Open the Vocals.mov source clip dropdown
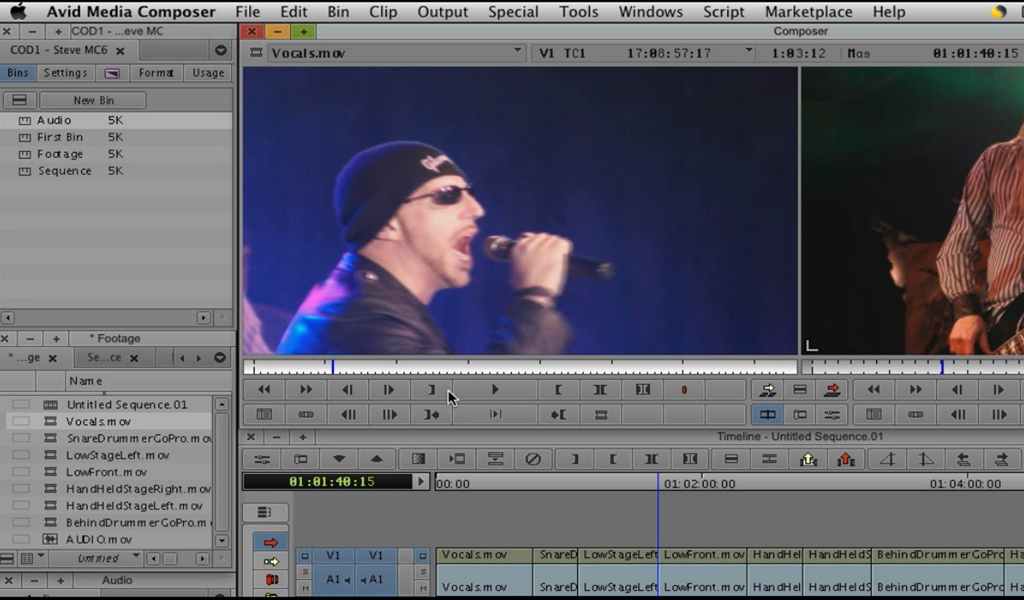The image size is (1024, 600). tap(517, 52)
